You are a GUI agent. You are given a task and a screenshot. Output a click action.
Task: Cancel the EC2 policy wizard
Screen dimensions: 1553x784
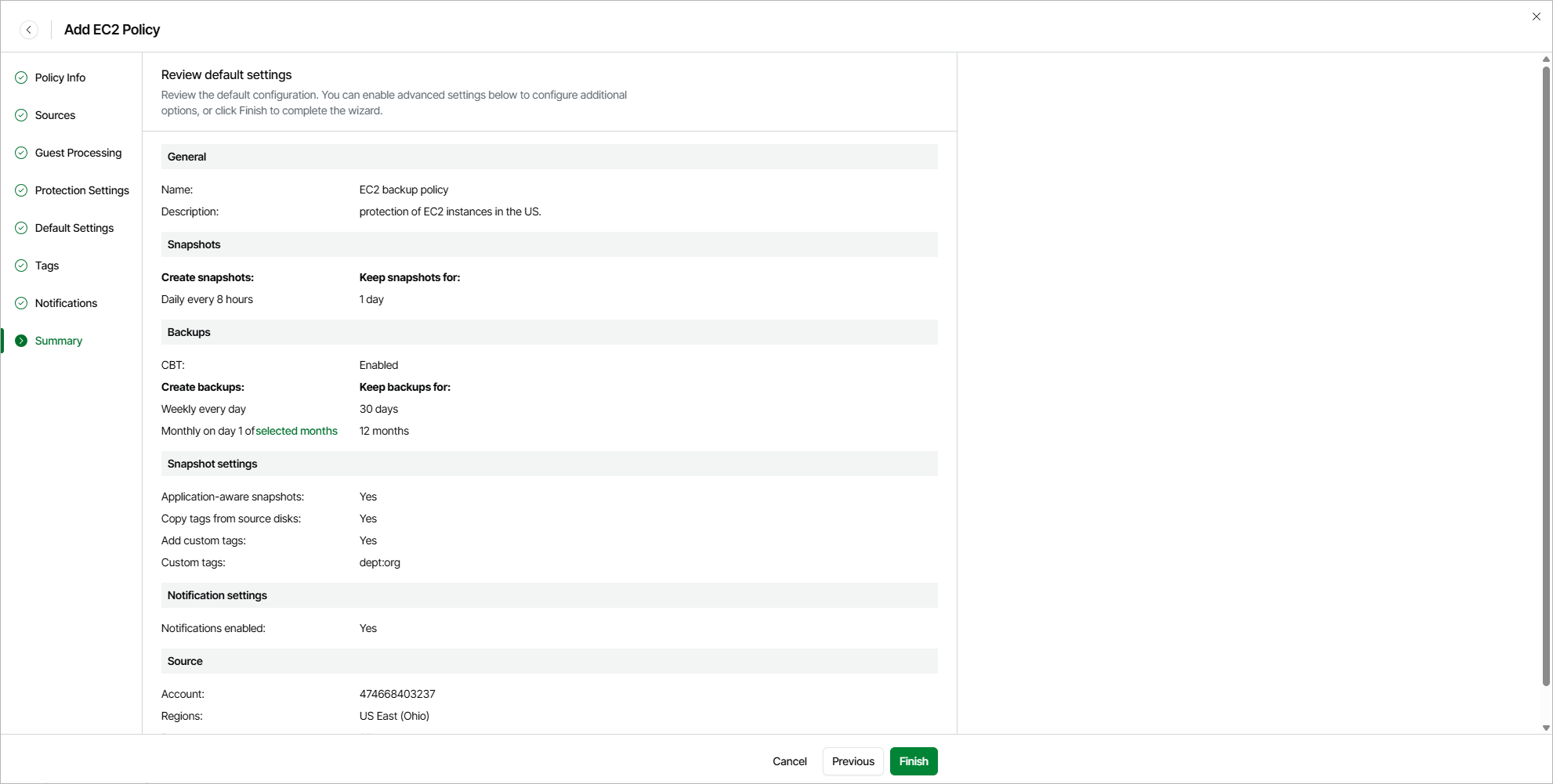789,761
